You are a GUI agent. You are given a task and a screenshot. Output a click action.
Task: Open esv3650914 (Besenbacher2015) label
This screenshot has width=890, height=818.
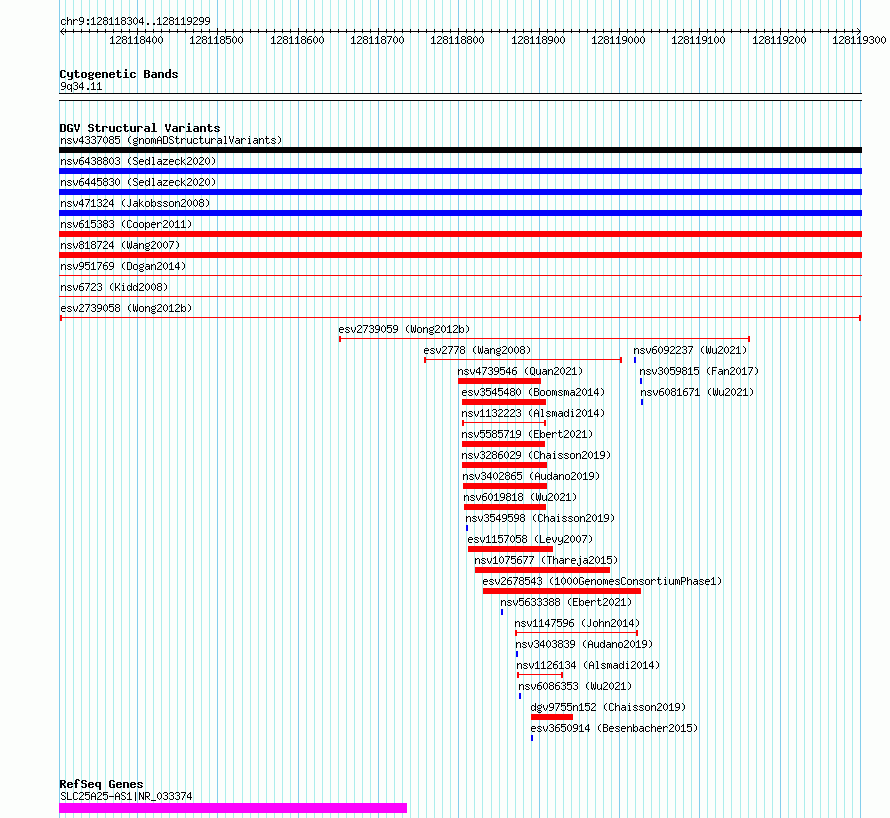(x=614, y=728)
